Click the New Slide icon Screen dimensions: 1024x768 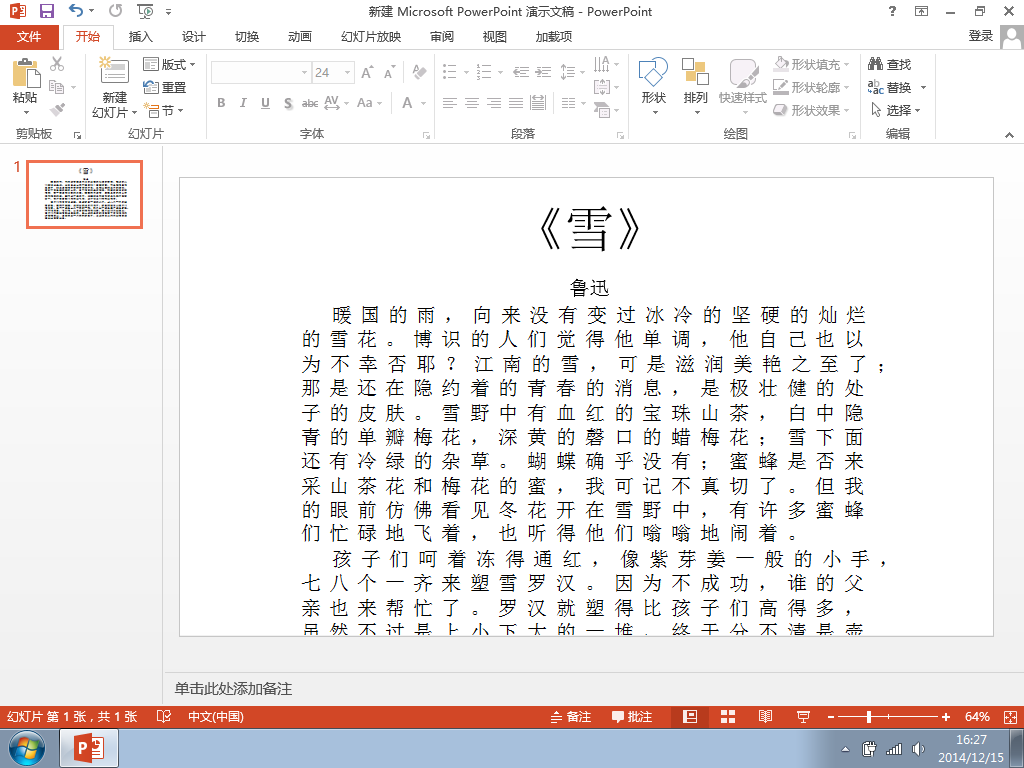pos(114,71)
